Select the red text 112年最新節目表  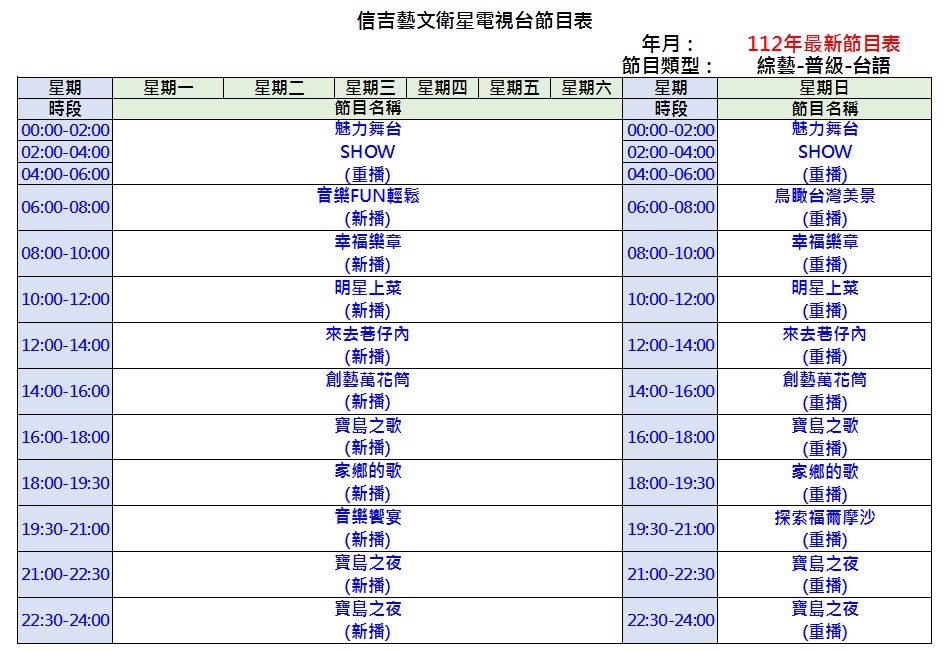(x=823, y=43)
